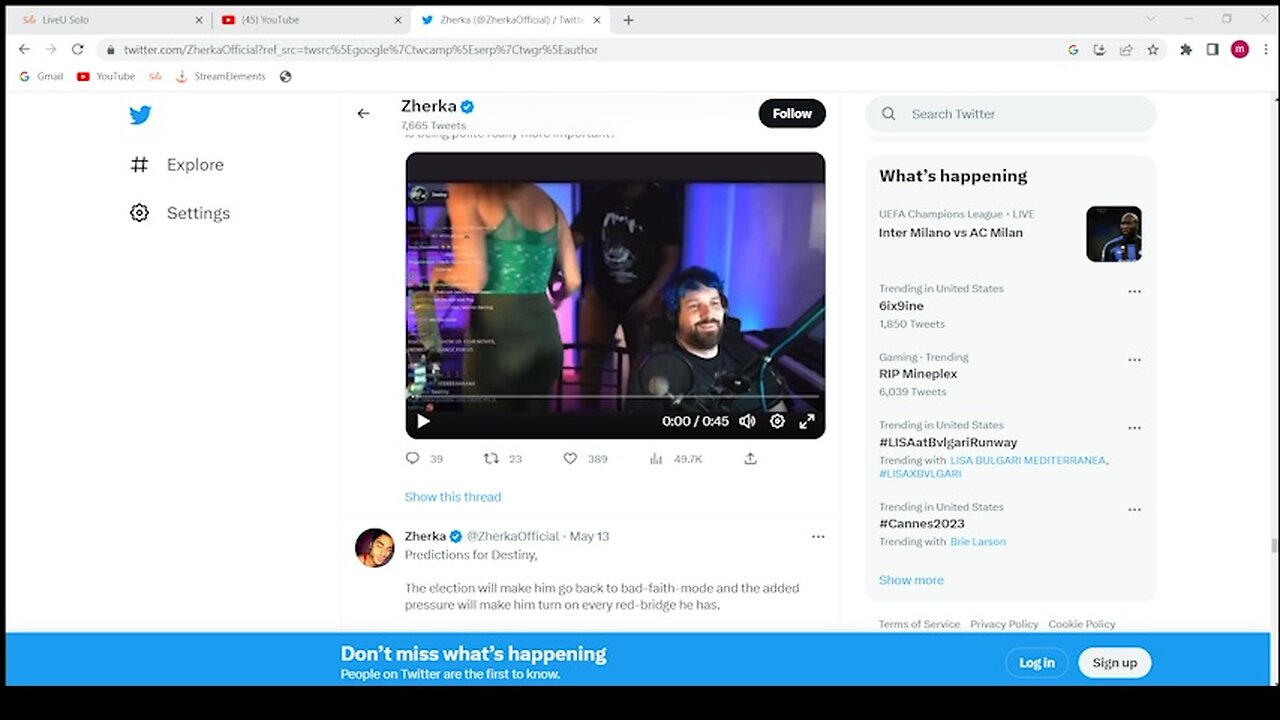Screen dimensions: 1280x720
Task: Open more options on May 13 tweet
Action: pyautogui.click(x=818, y=537)
